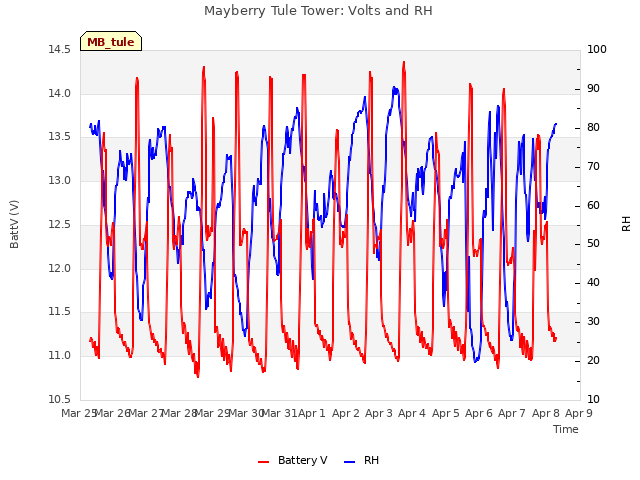Screen dimensions: 640x480
Task: Click the Mar 25 date label
Action: click(79, 413)
